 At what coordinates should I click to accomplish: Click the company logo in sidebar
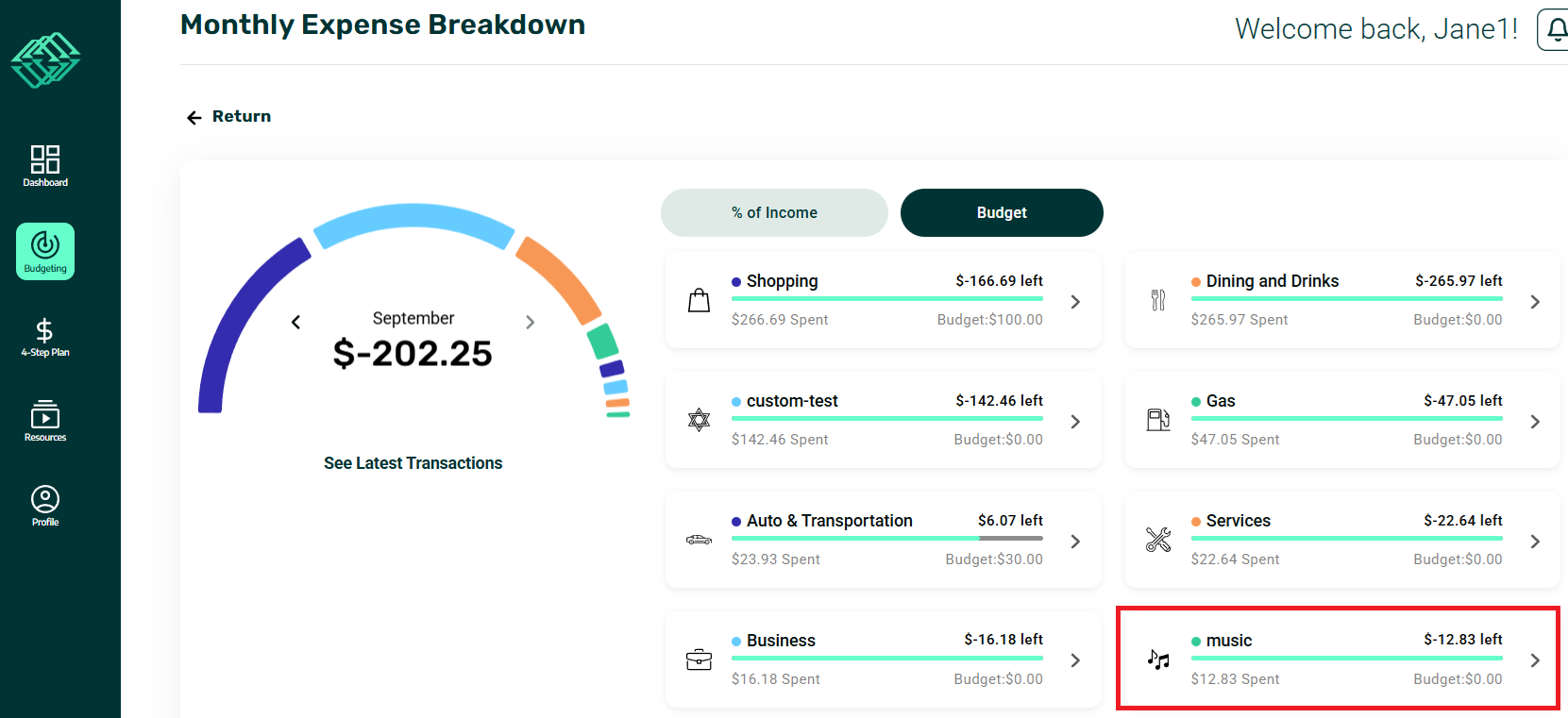(45, 59)
